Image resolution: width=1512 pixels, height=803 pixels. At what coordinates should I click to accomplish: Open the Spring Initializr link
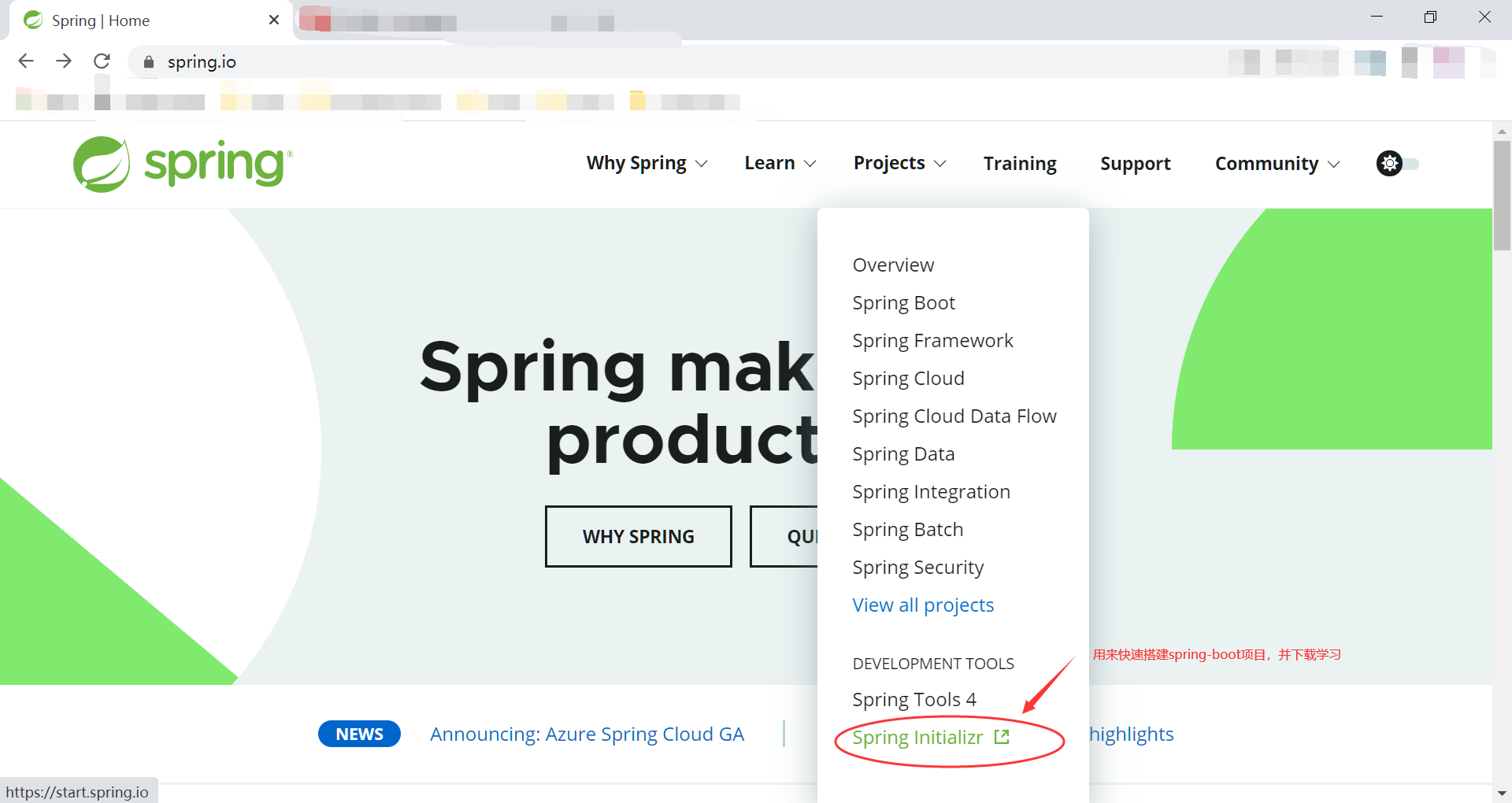[917, 738]
